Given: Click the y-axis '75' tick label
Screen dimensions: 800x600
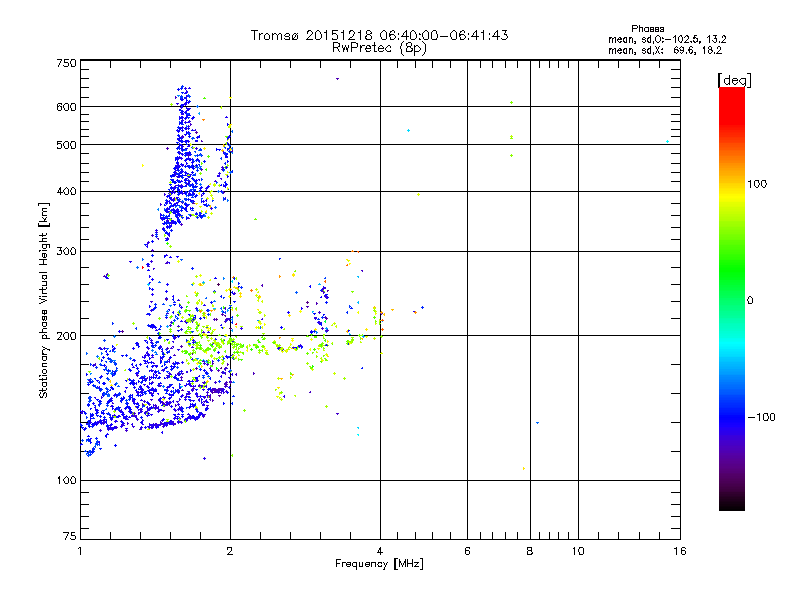Looking at the screenshot, I should (70, 536).
